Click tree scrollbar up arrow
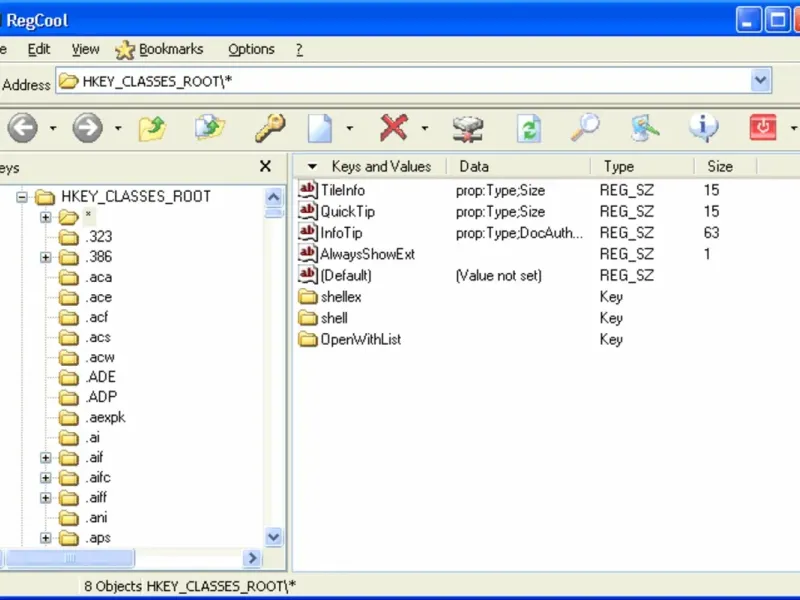Screen dimensions: 800x600 point(273,197)
